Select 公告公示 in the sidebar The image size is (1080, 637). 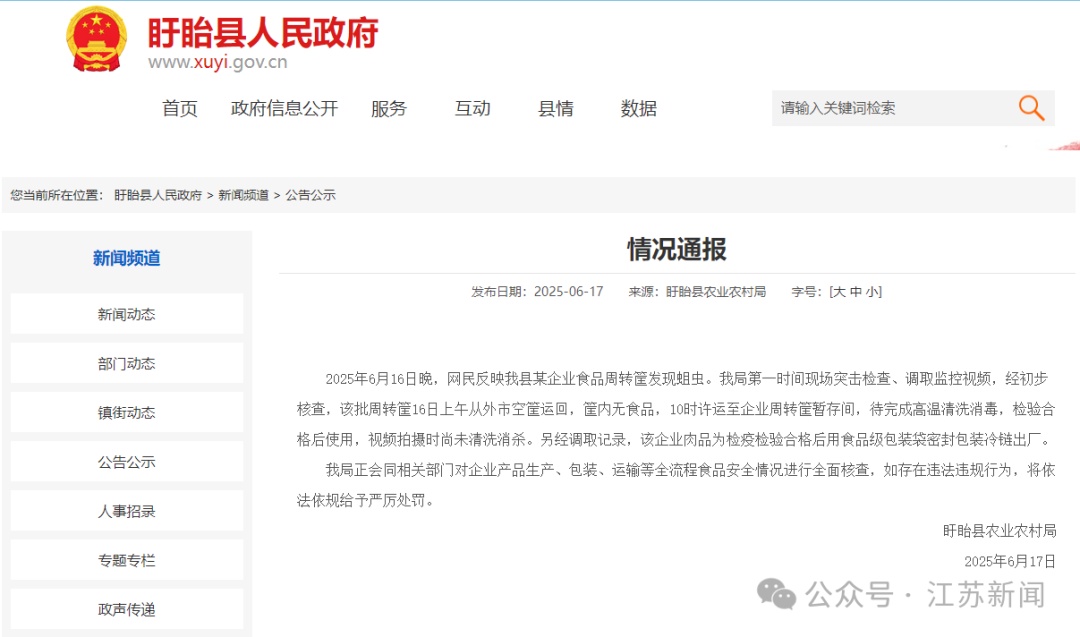(126, 461)
